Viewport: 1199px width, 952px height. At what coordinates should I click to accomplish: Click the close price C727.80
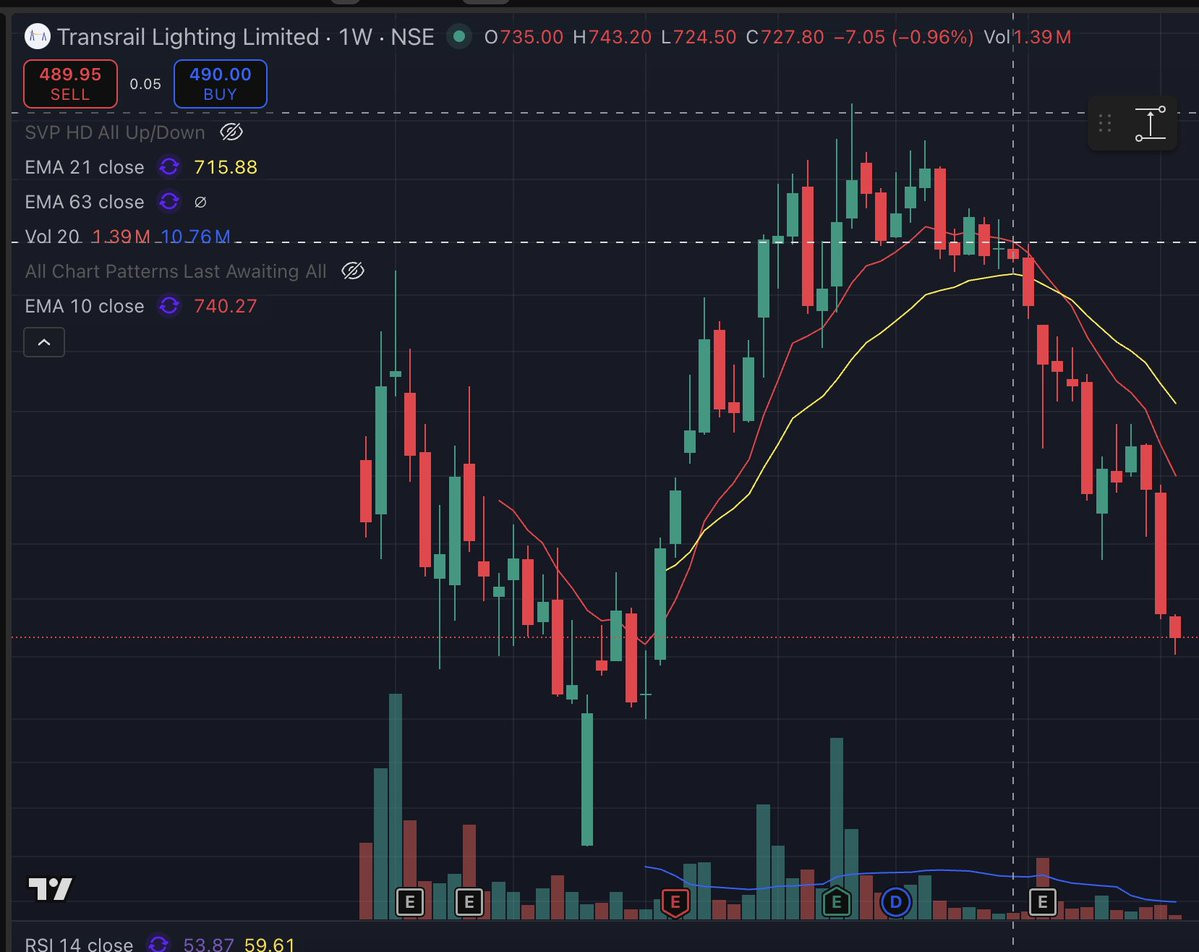785,37
